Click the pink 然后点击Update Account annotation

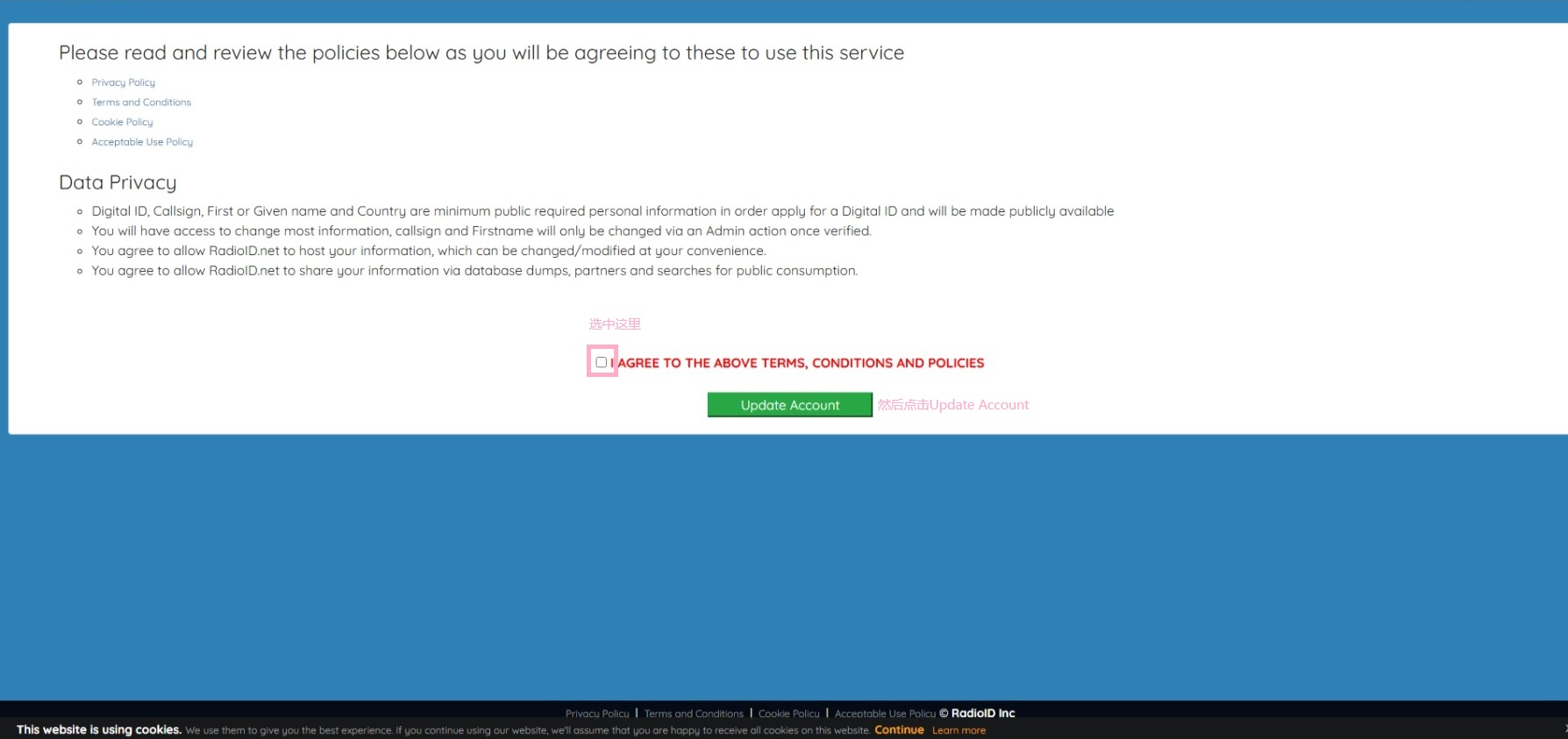coord(953,405)
